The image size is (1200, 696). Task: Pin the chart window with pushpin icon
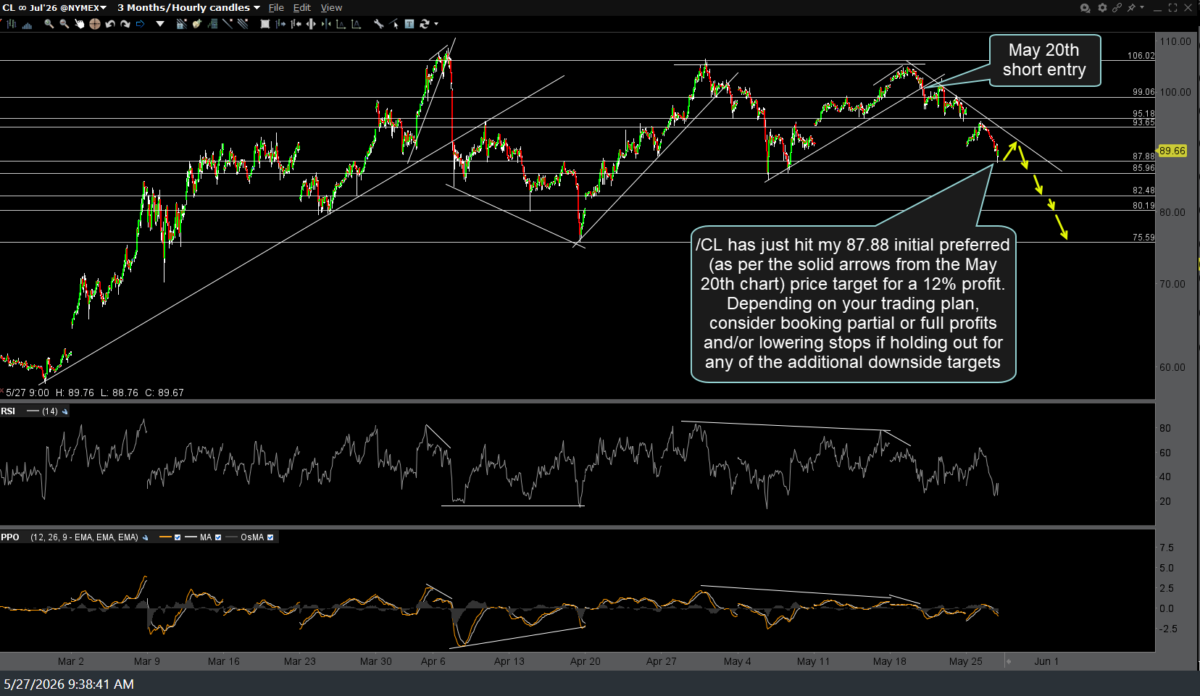coord(1131,8)
